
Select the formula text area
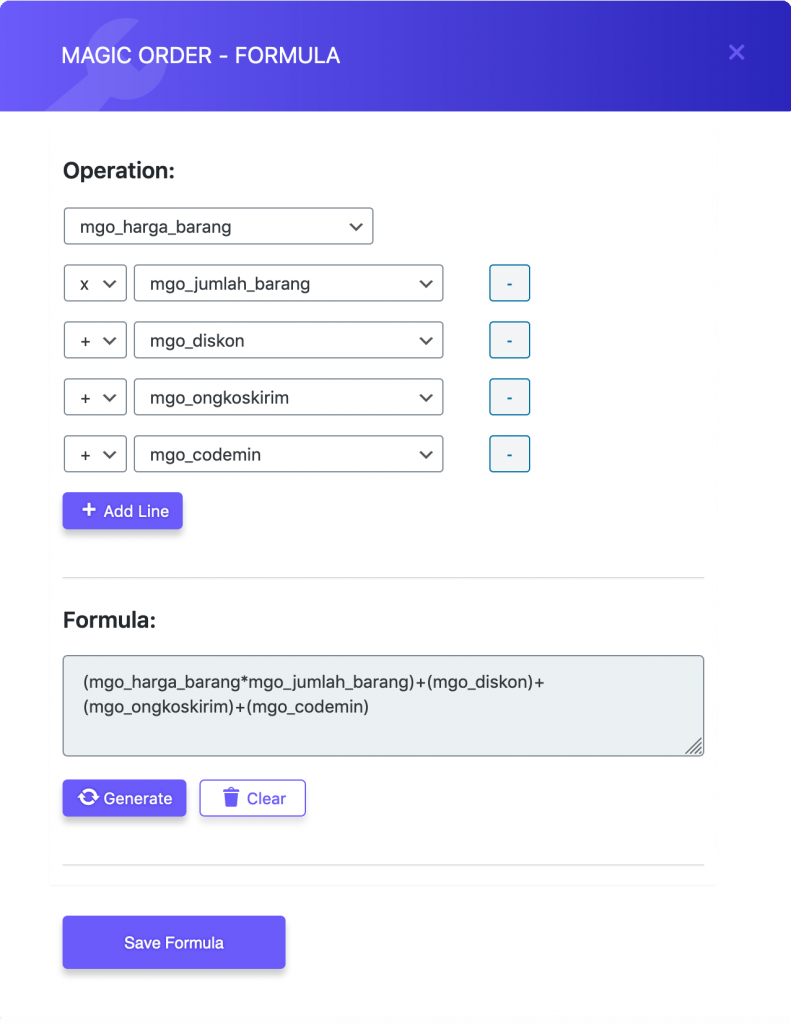point(383,705)
